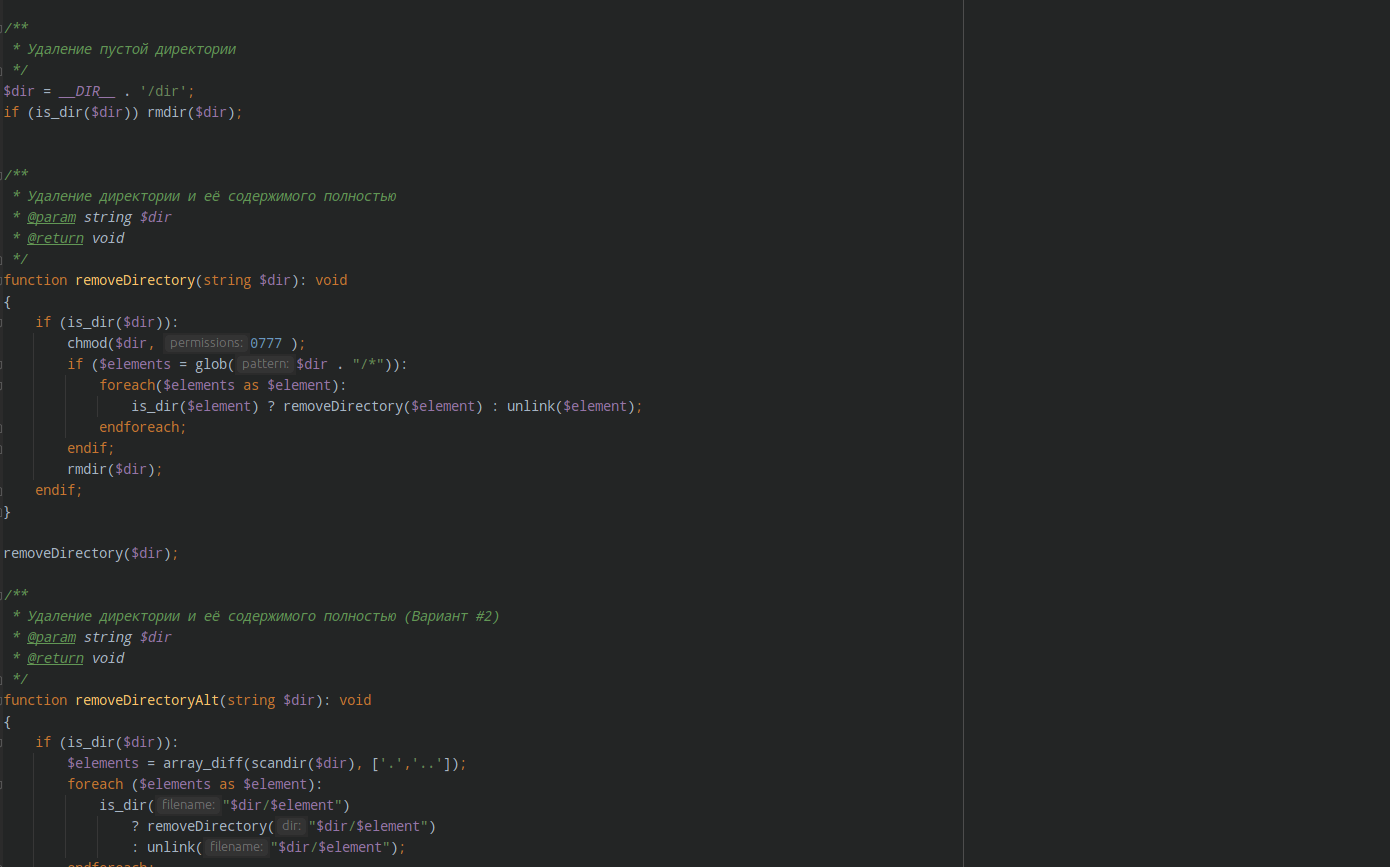1390x867 pixels.
Task: Click @return tag above function removeDirectory
Action: point(55,238)
